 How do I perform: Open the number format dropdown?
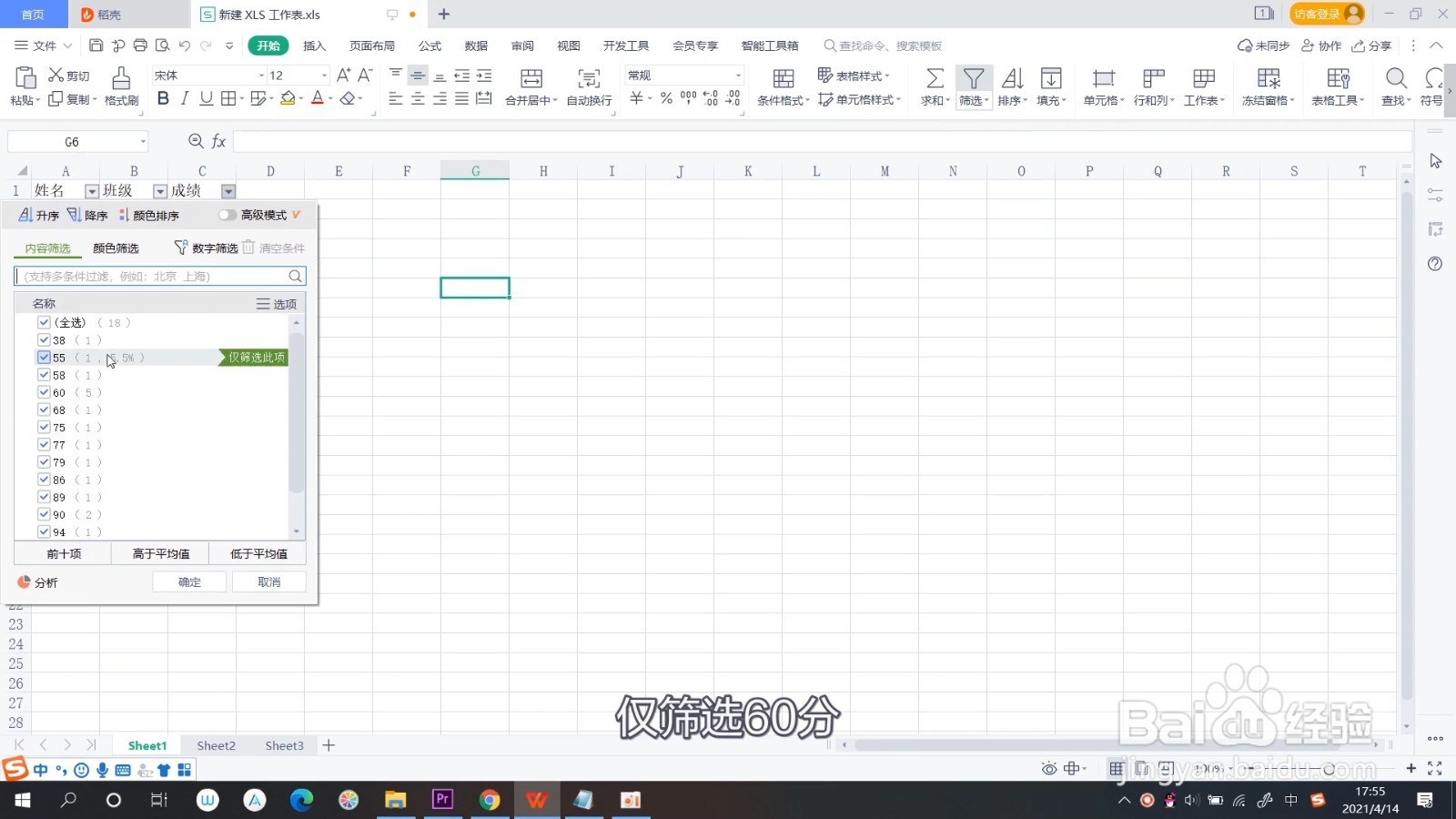[x=738, y=76]
